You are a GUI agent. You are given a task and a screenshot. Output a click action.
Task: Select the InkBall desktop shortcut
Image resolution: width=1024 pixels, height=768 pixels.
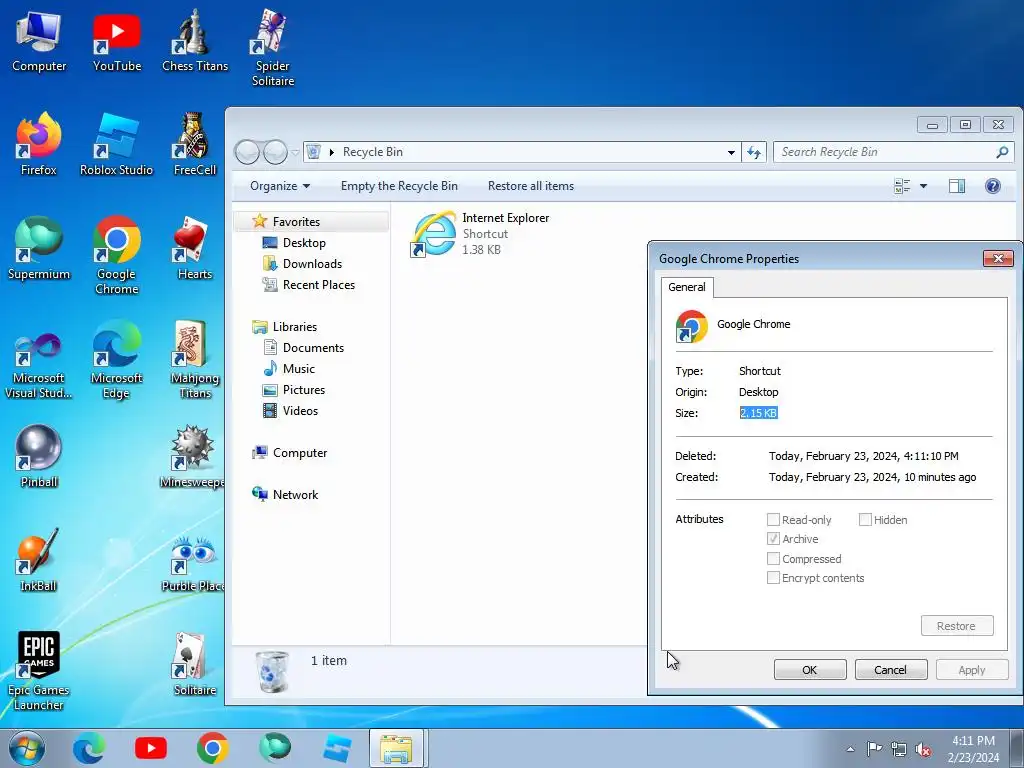coord(39,560)
